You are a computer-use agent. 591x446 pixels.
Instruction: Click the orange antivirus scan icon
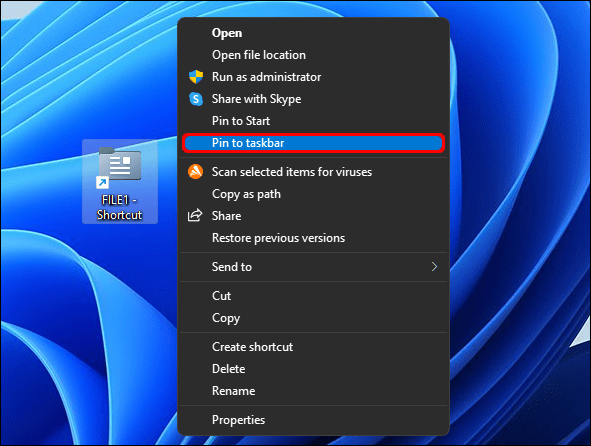(x=196, y=172)
